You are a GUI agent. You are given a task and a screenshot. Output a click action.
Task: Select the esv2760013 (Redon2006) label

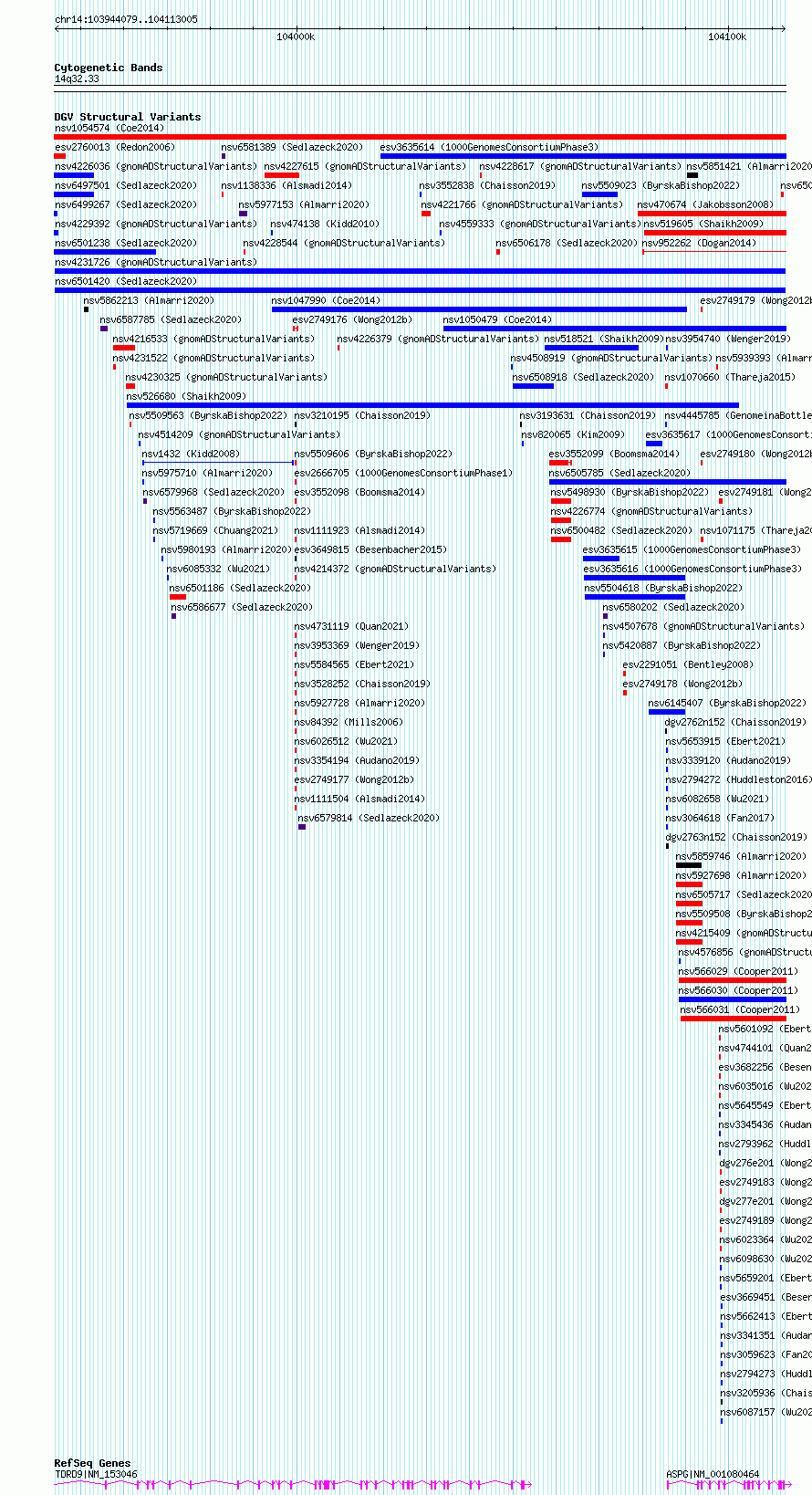(x=114, y=147)
